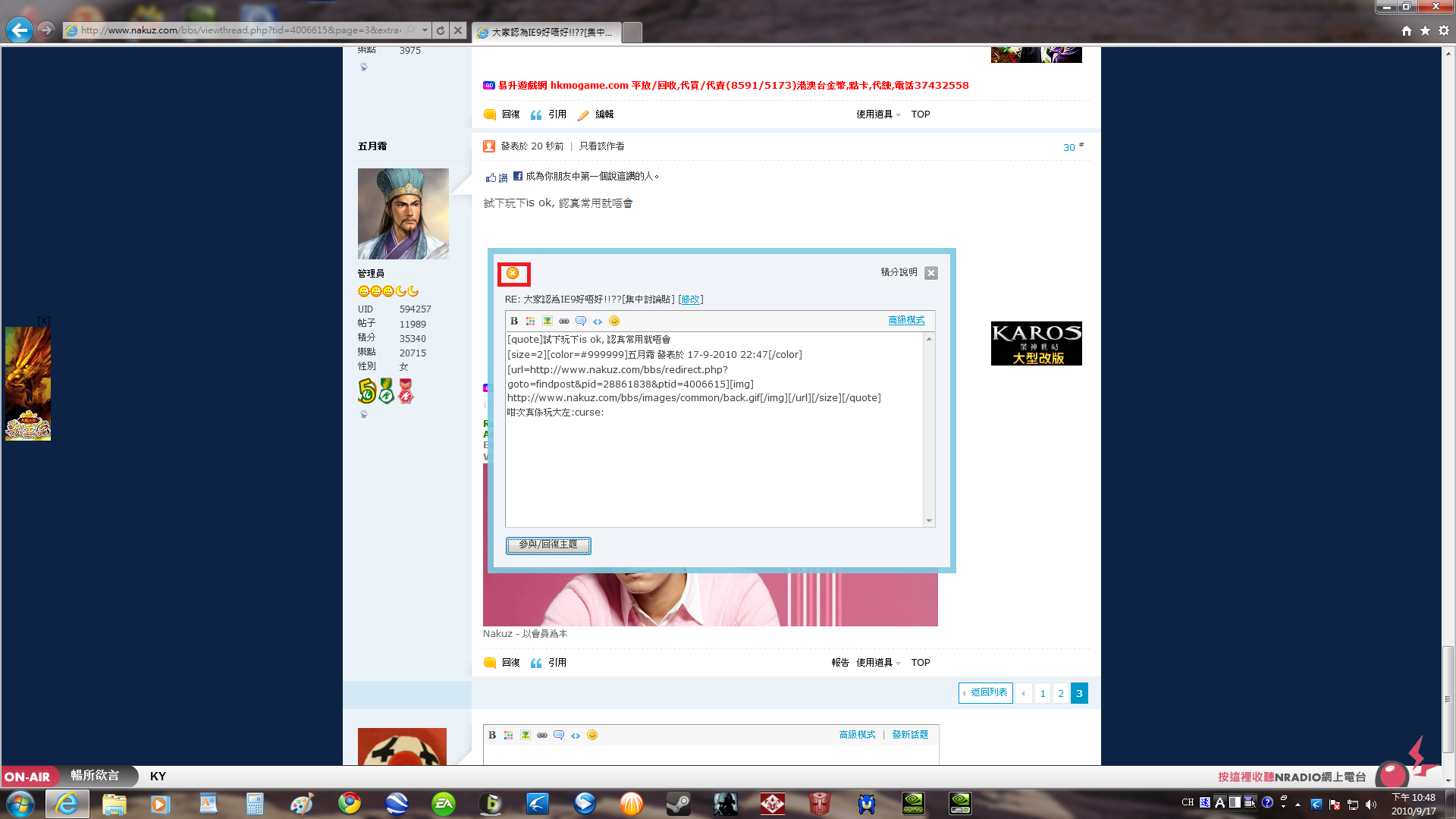Expand the address bar history dropdown arrow
The image size is (1456, 819).
(425, 30)
